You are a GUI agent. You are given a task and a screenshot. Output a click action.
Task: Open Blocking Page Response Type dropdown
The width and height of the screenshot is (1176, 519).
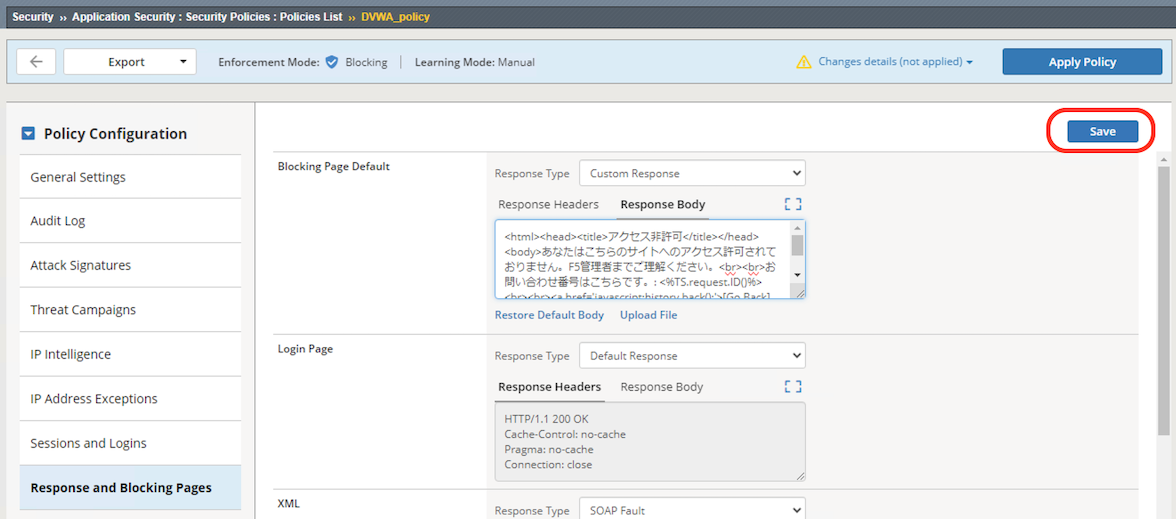pos(692,173)
